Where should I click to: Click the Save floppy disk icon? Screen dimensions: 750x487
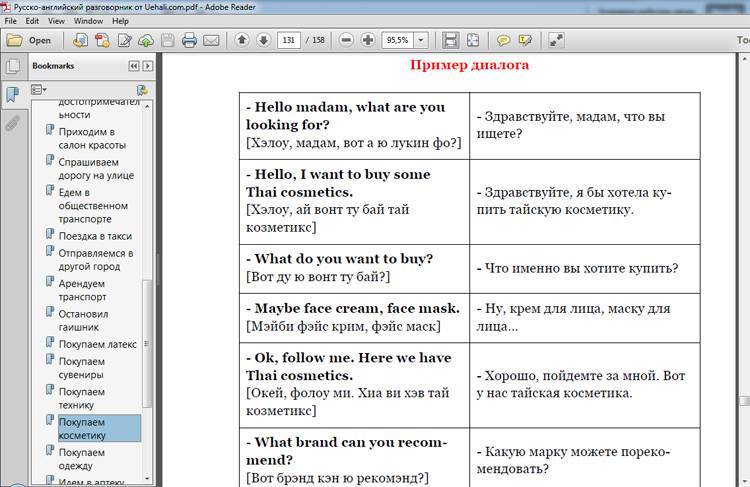point(167,41)
